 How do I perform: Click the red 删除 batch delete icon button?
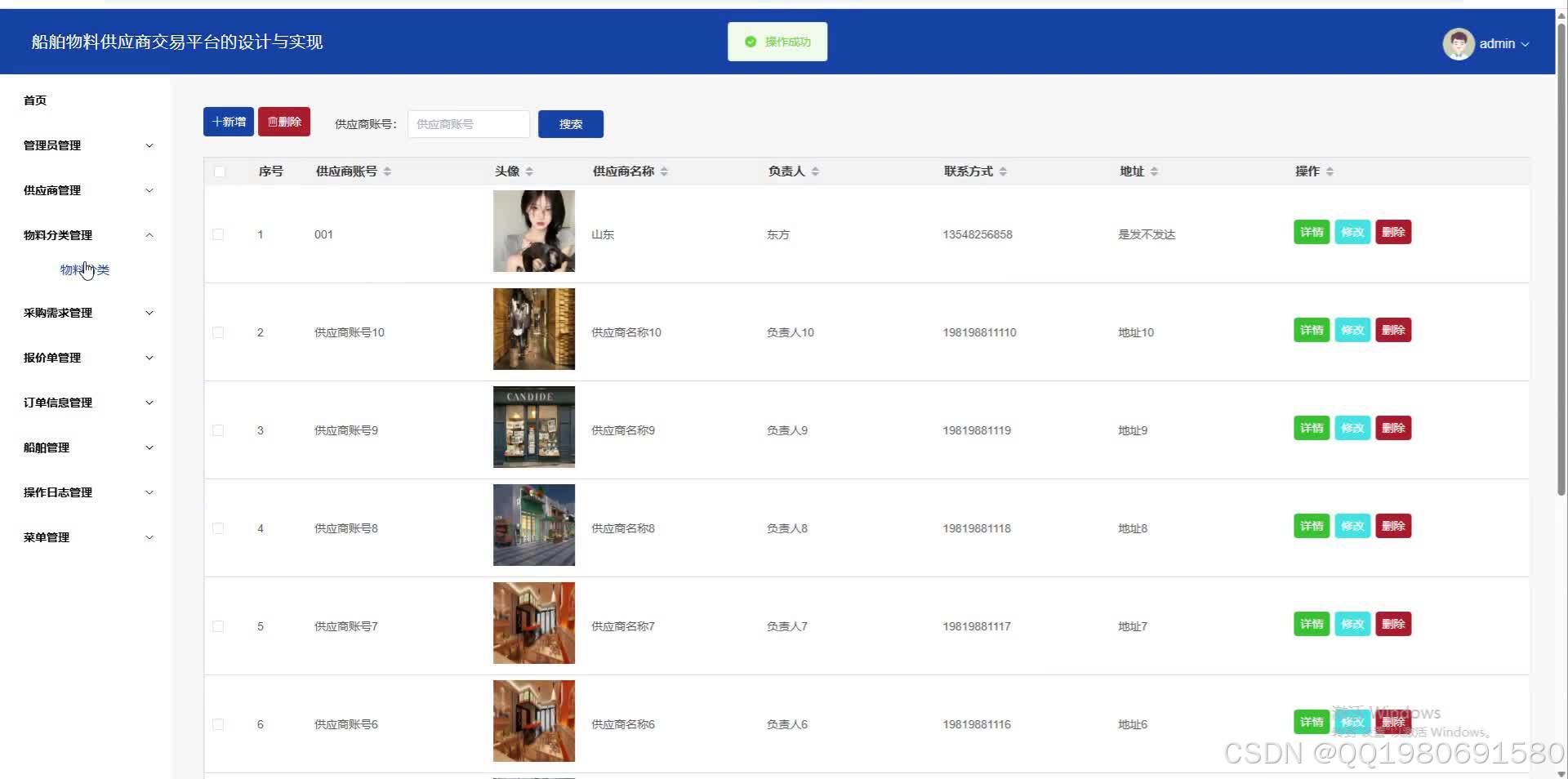[x=283, y=121]
